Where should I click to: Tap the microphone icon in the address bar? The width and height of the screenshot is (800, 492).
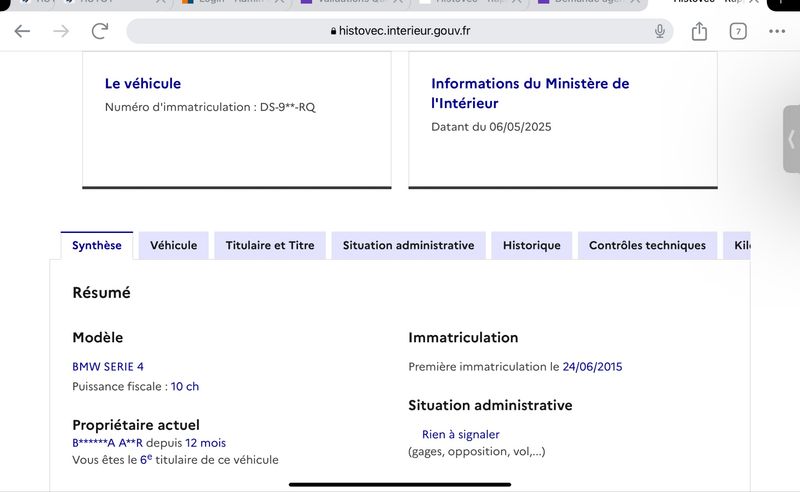click(x=660, y=31)
